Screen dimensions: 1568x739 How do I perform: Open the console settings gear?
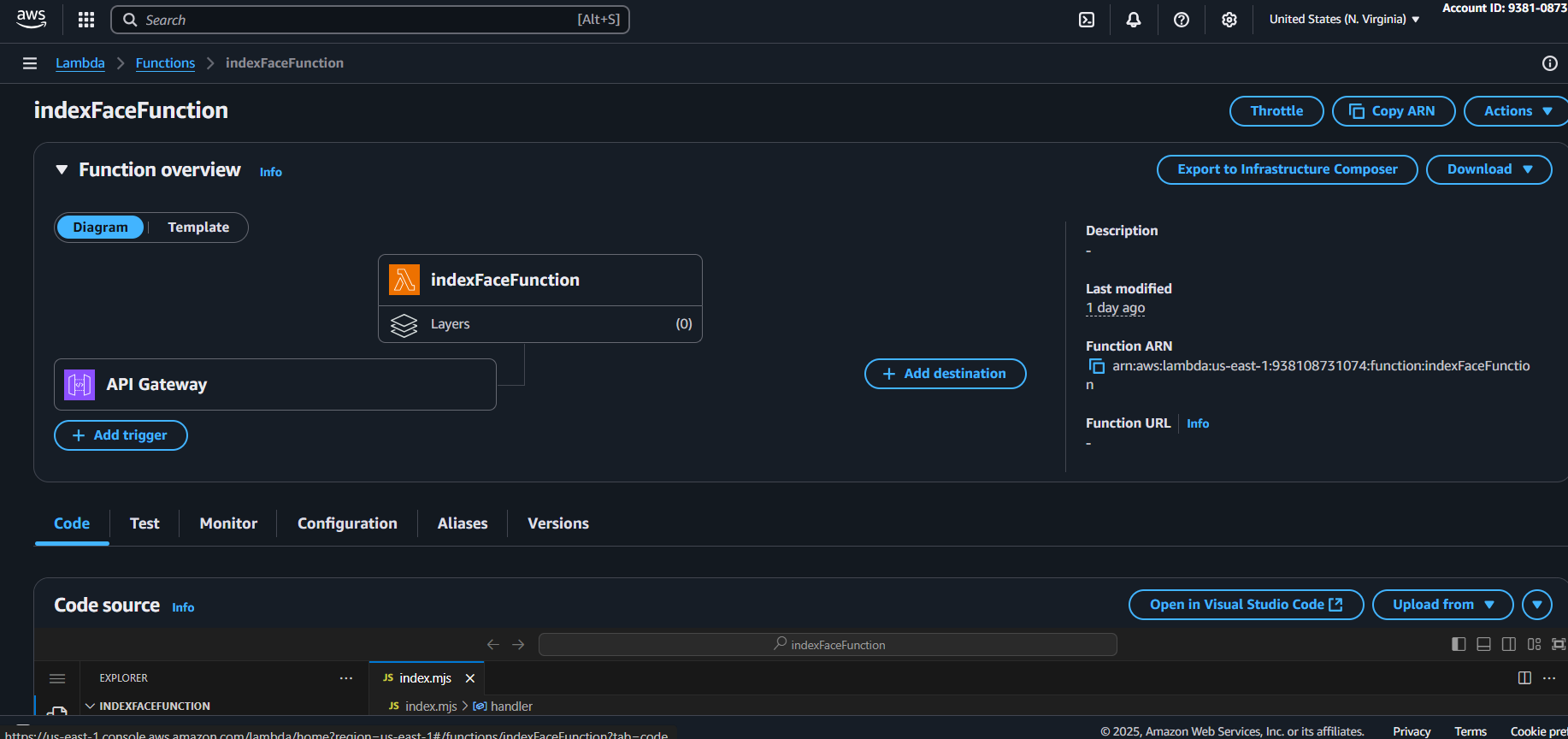pyautogui.click(x=1229, y=20)
